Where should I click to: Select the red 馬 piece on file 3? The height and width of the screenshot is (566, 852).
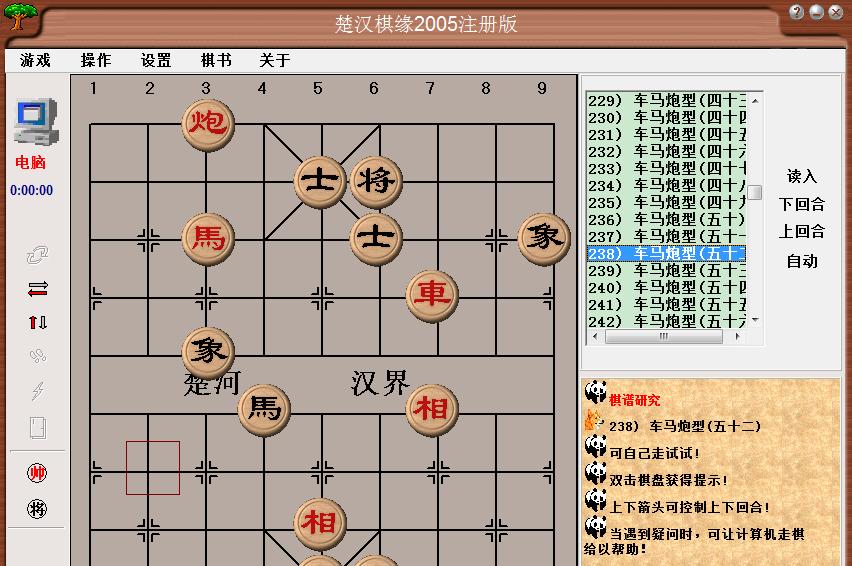[x=208, y=239]
